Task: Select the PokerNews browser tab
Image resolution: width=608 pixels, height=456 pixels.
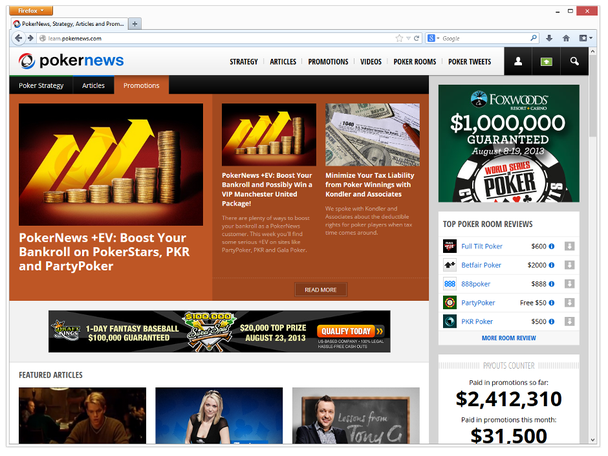Action: tap(69, 24)
